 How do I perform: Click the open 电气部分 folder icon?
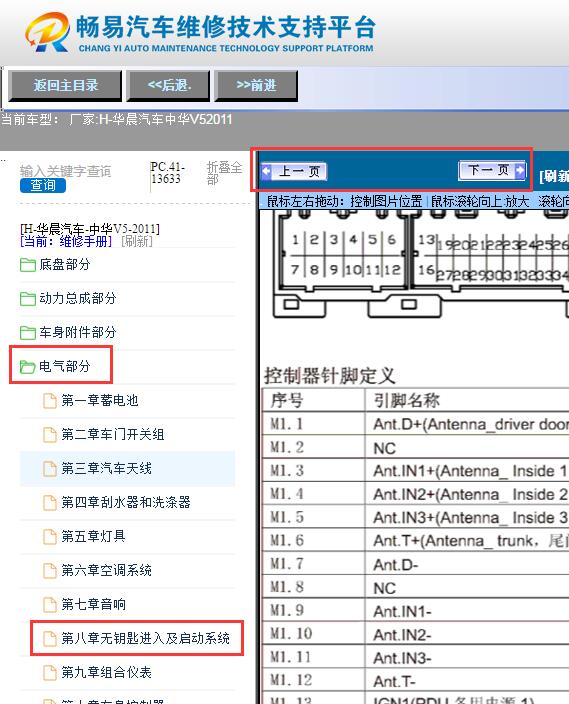(x=28, y=367)
